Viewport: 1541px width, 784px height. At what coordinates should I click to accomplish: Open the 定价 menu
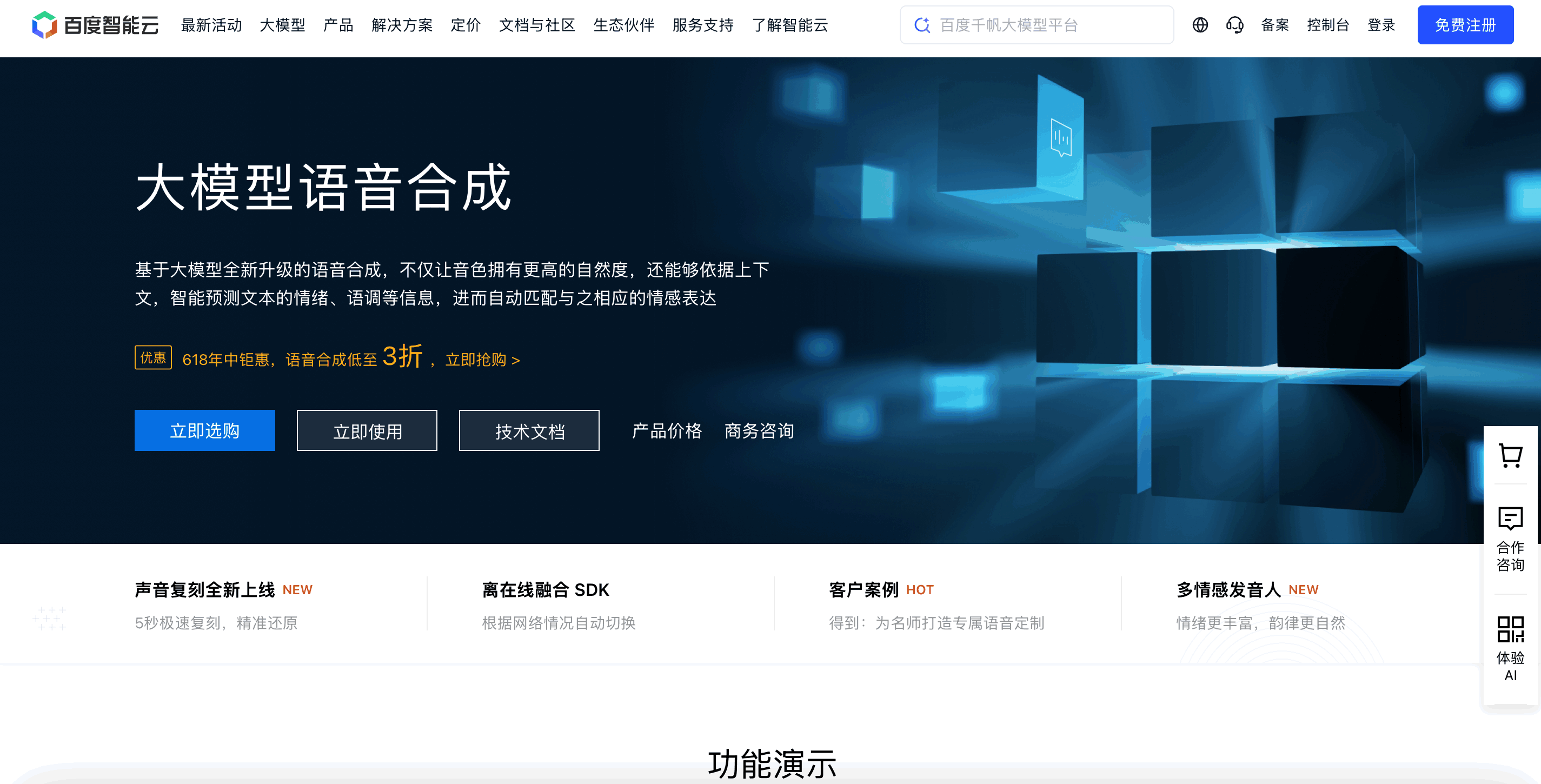466,25
